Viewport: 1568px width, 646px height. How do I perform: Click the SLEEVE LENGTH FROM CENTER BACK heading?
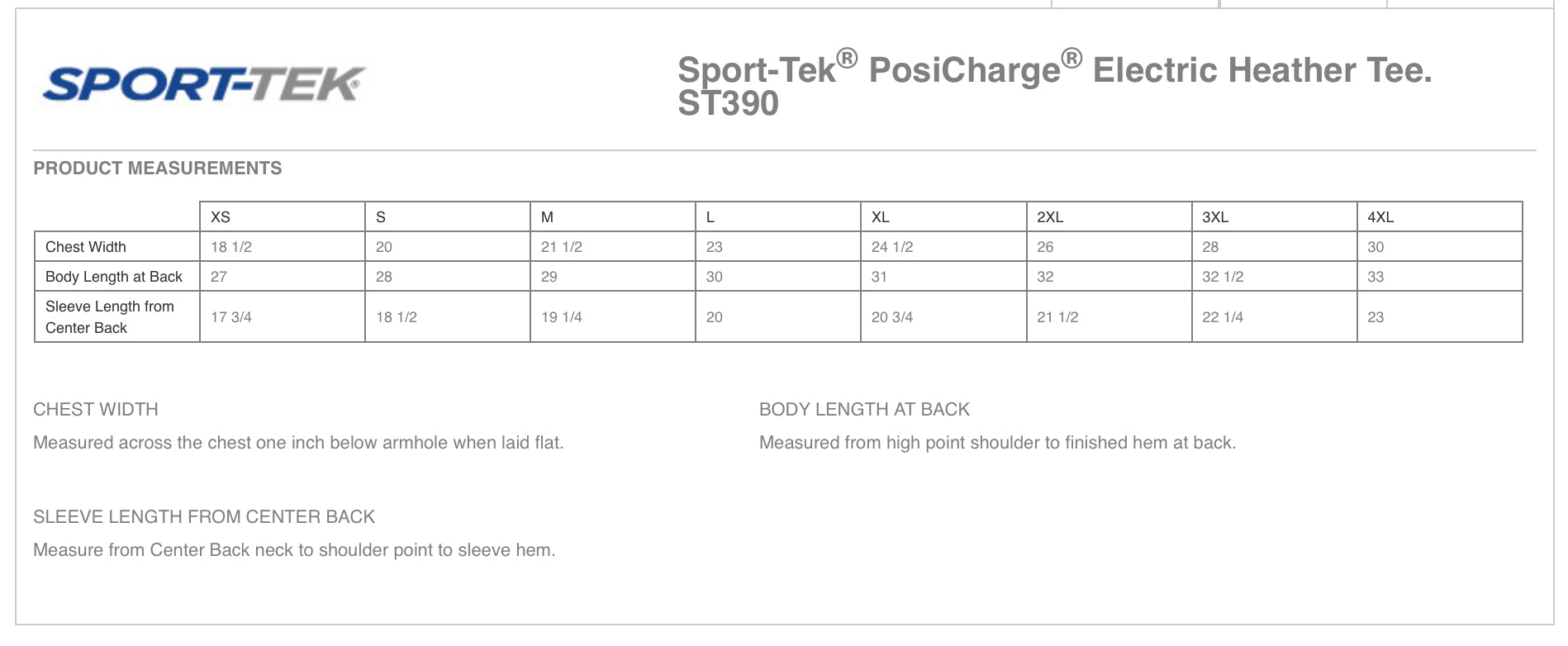coord(204,517)
